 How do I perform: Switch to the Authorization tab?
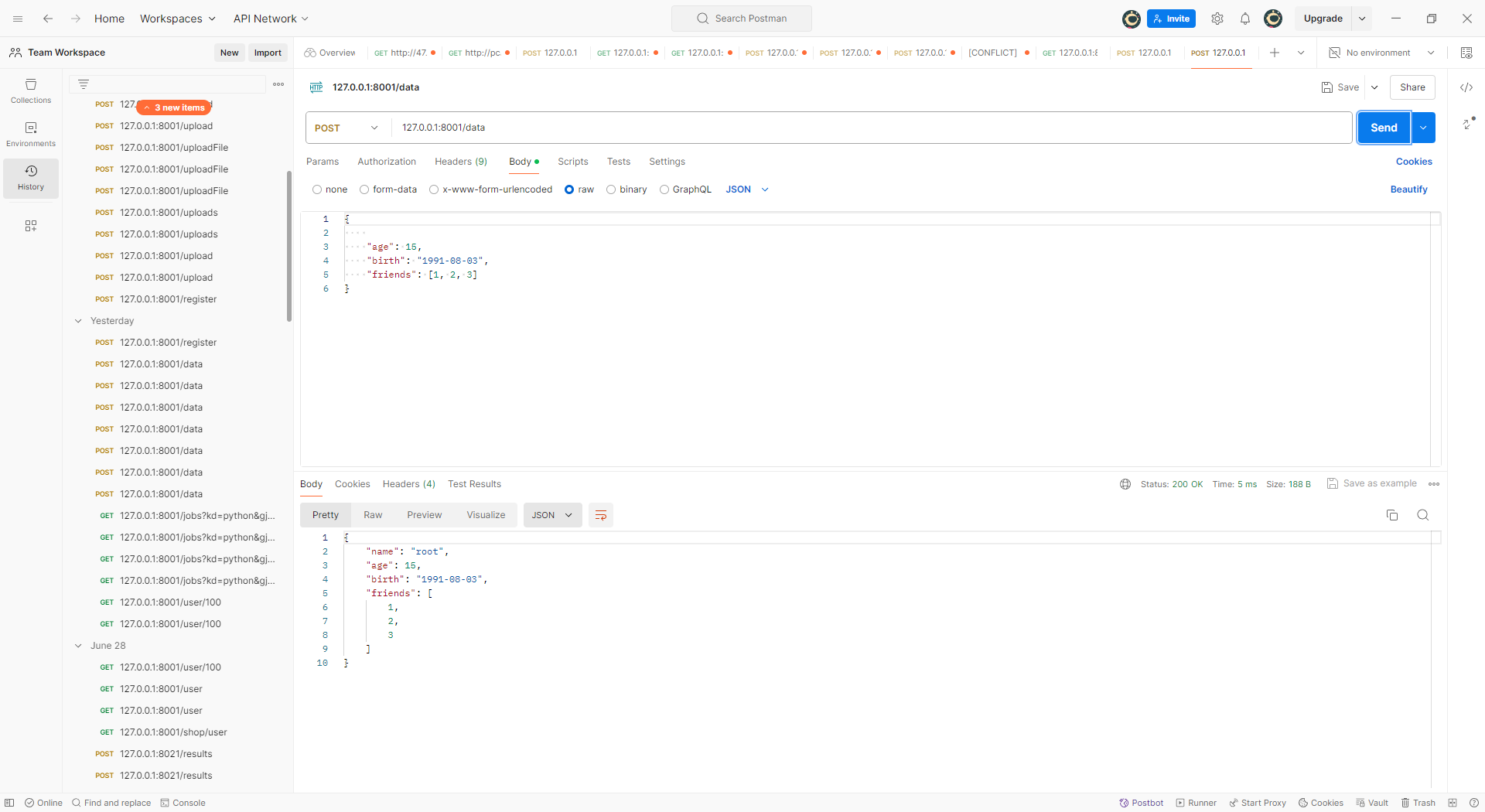click(387, 162)
